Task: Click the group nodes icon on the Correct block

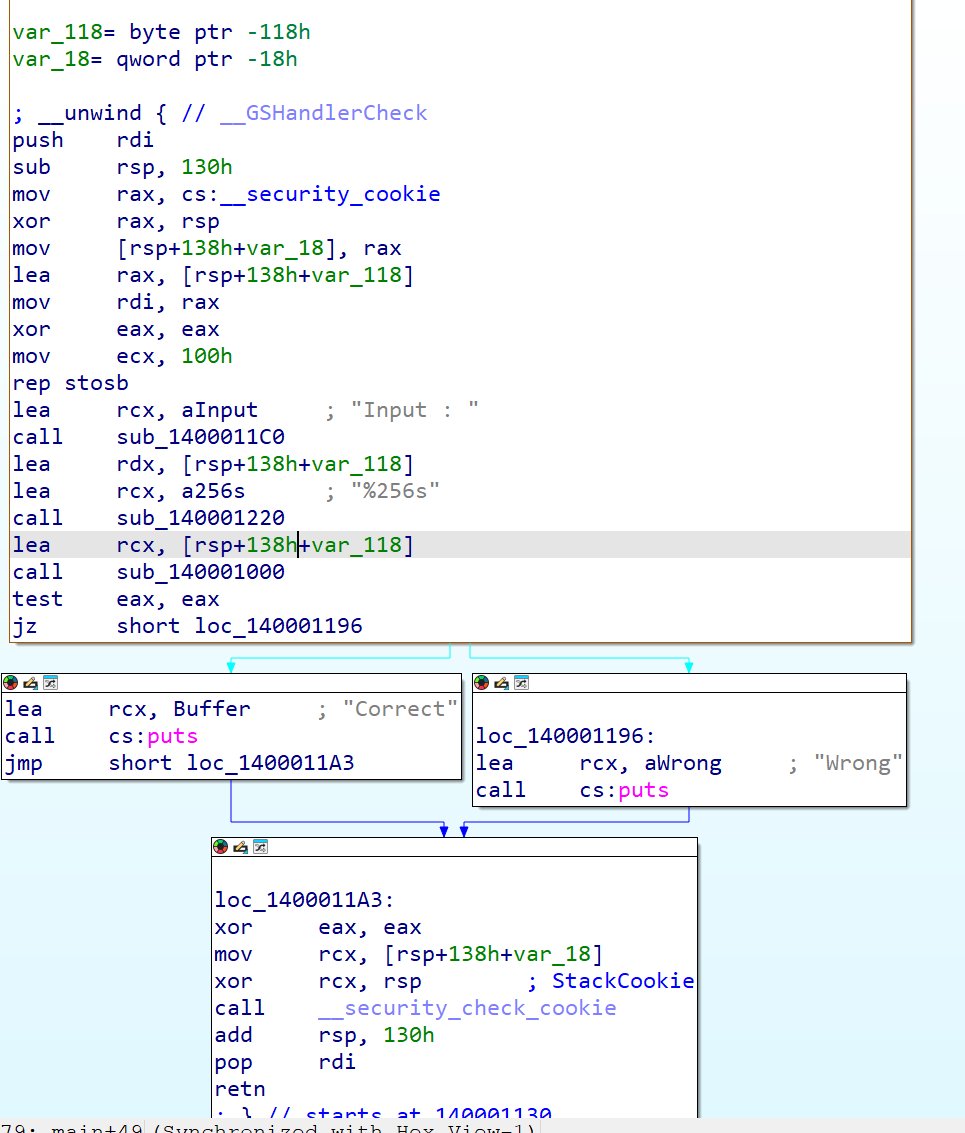Action: coord(49,682)
